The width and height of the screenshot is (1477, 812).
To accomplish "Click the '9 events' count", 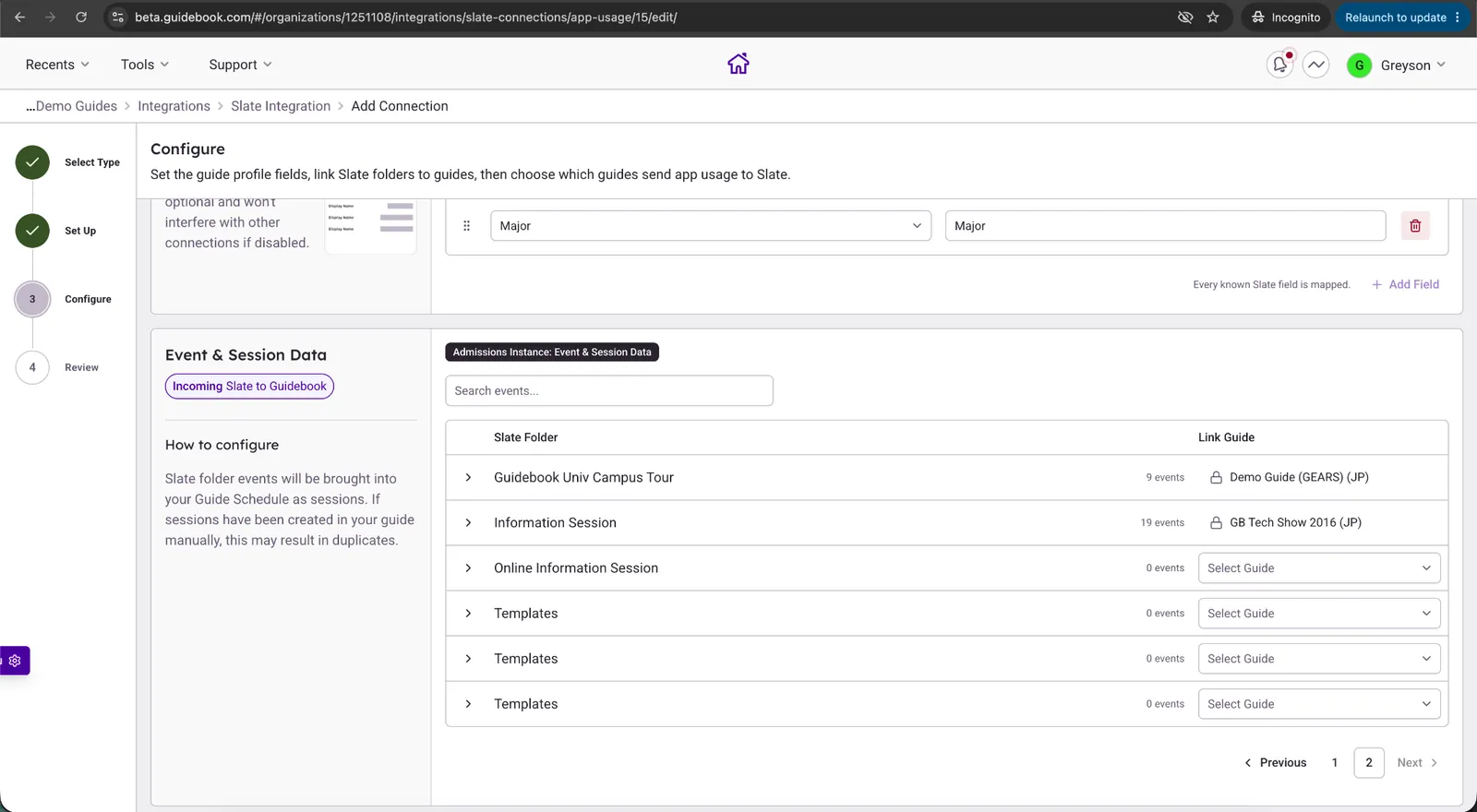I will click(x=1165, y=478).
